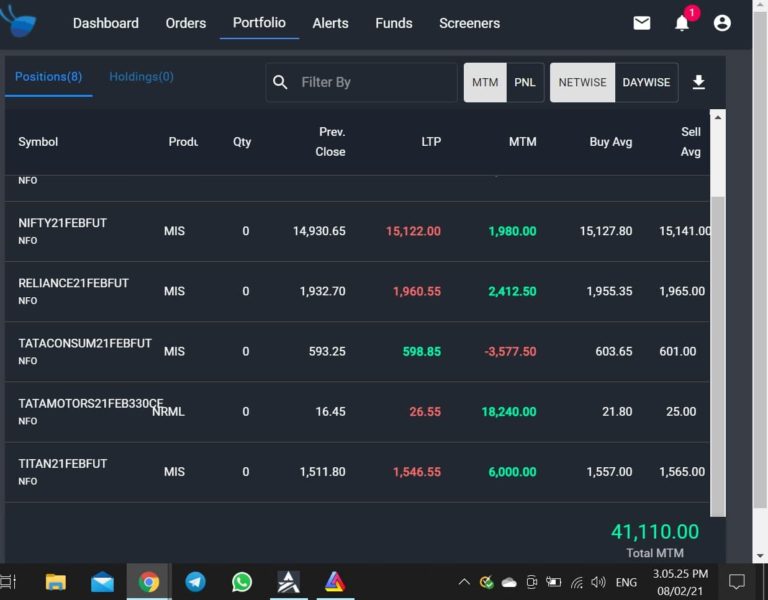Click the page scrollbar down arrow
This screenshot has width=768, height=600.
pyautogui.click(x=760, y=556)
